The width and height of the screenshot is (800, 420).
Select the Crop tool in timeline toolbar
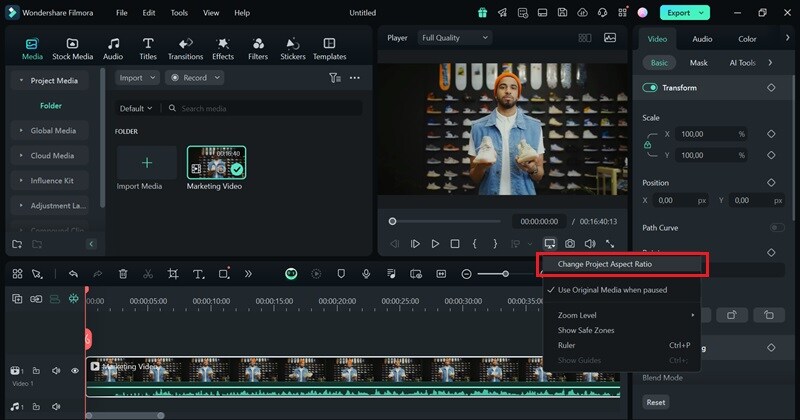point(173,274)
